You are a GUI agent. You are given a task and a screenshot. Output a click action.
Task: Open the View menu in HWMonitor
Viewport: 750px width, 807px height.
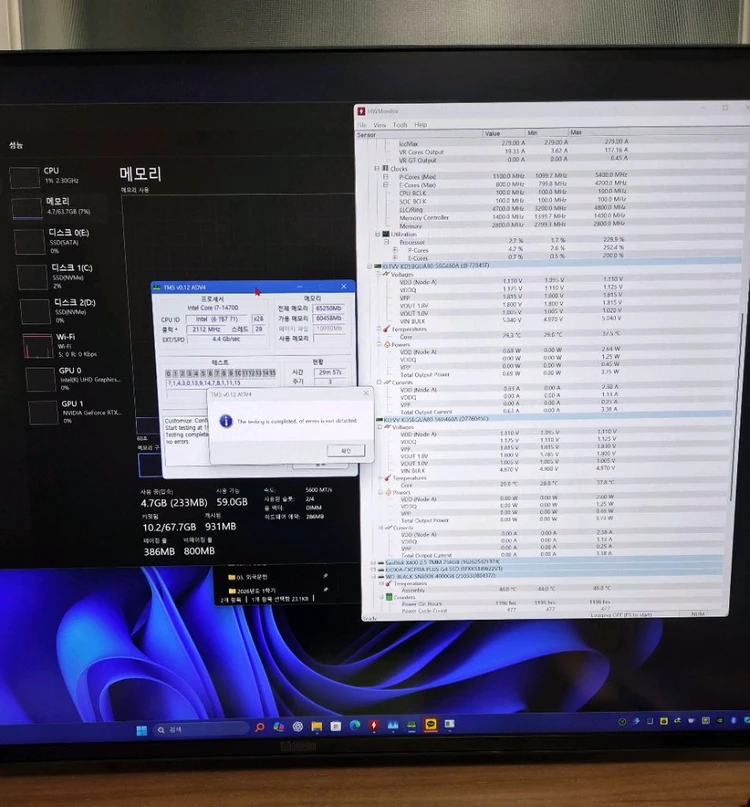point(380,125)
